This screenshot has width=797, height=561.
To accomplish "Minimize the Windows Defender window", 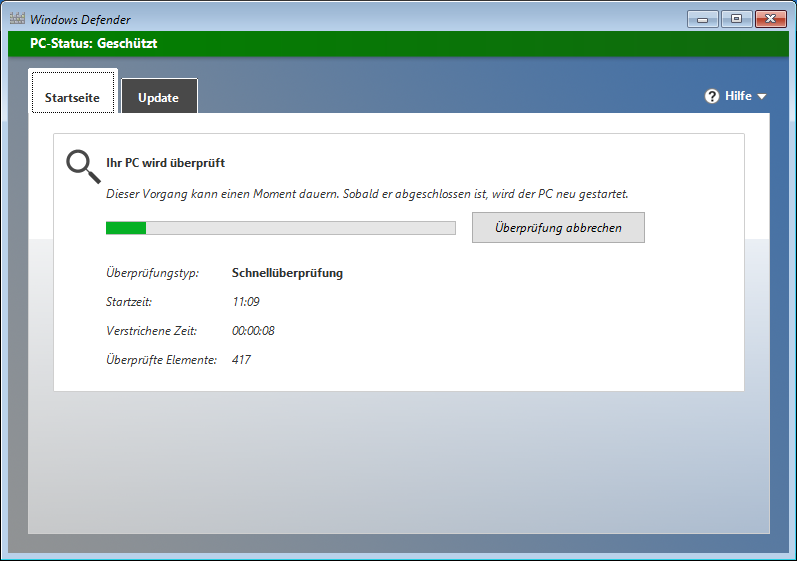I will pos(703,18).
